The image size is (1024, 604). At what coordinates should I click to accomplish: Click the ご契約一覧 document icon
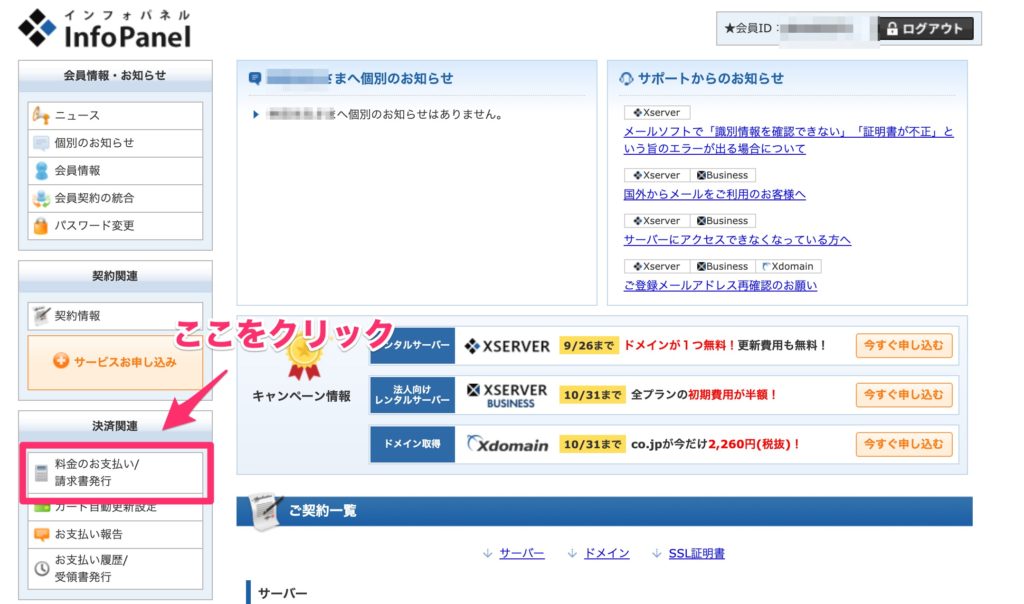pos(266,511)
